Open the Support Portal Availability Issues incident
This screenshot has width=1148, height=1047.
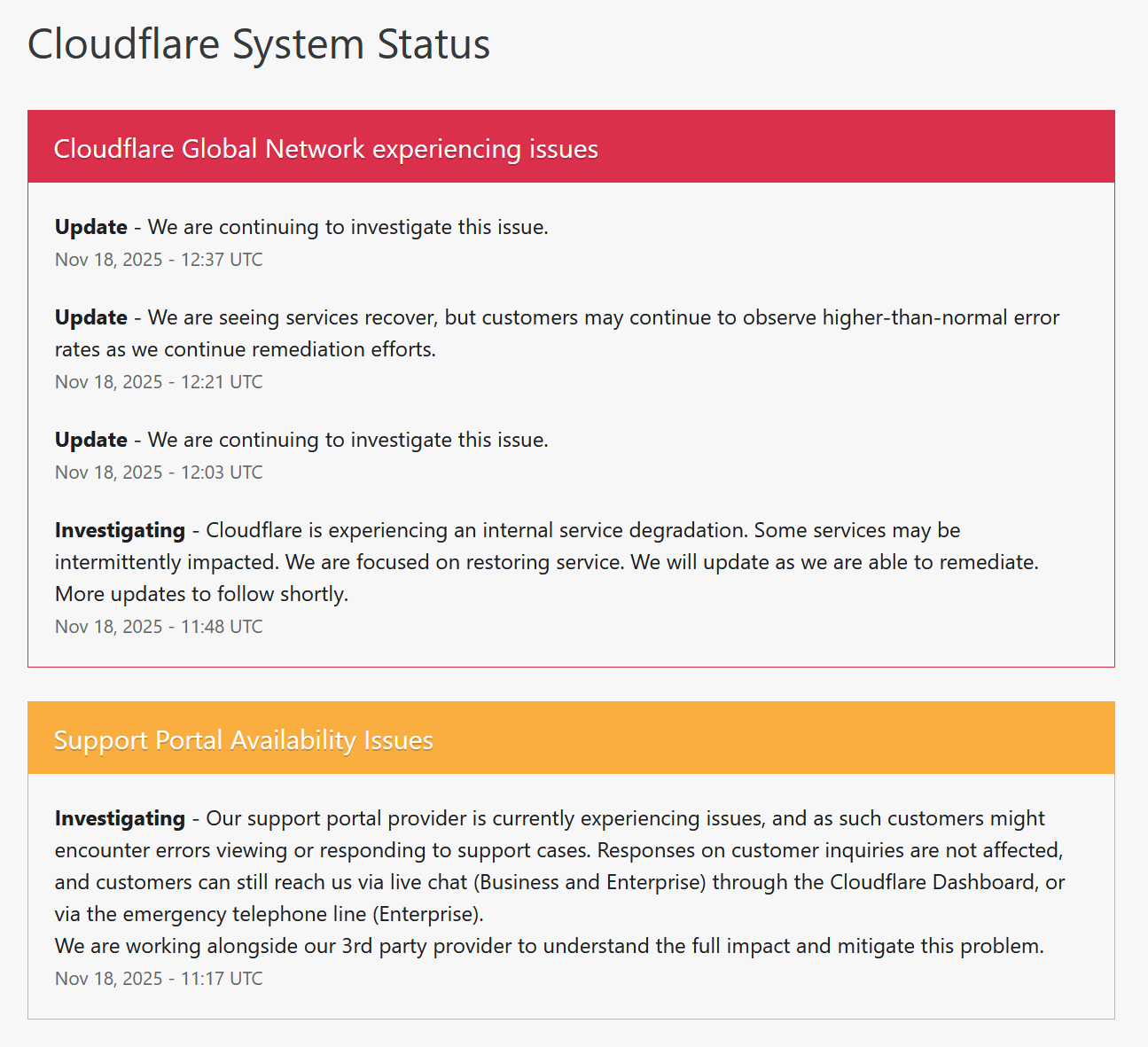point(243,740)
